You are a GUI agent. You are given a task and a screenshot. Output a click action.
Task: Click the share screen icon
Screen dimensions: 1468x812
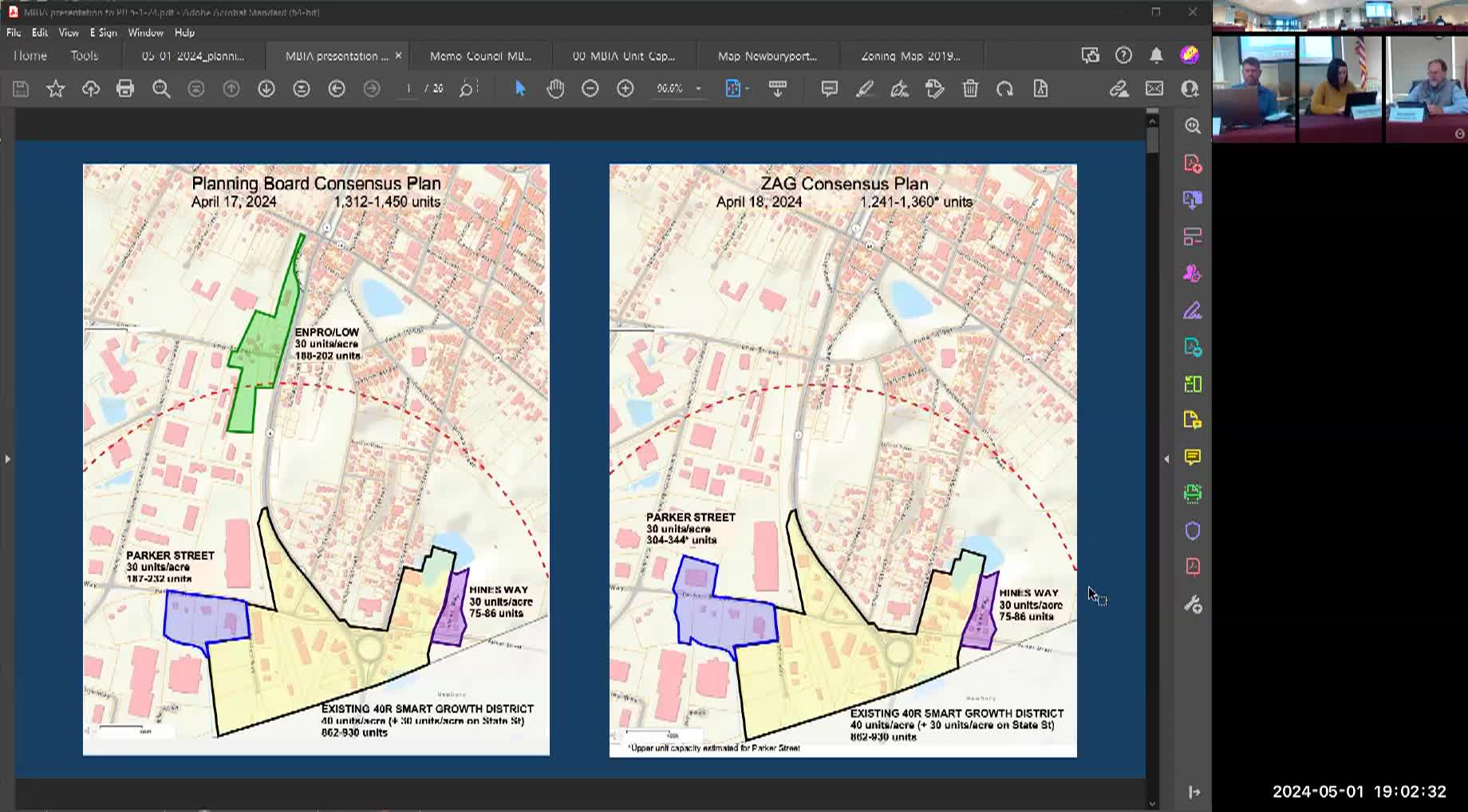1090,55
